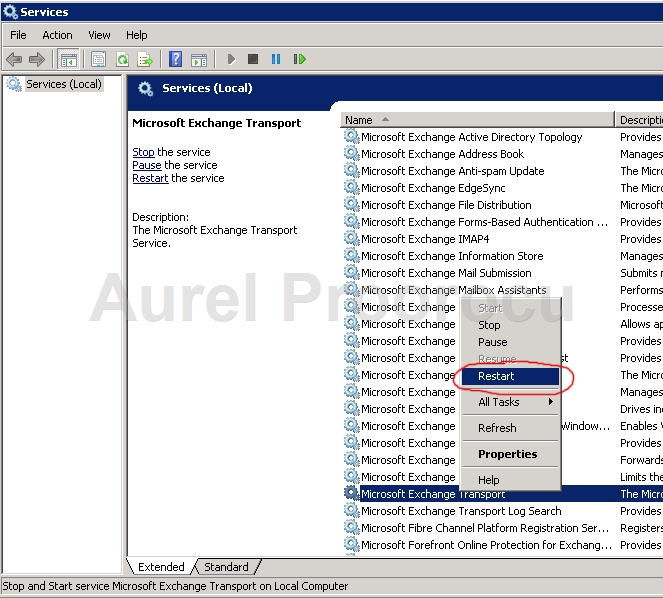Viewport: 663px width, 598px height.
Task: Choose Properties in the context menu
Action: click(x=510, y=454)
